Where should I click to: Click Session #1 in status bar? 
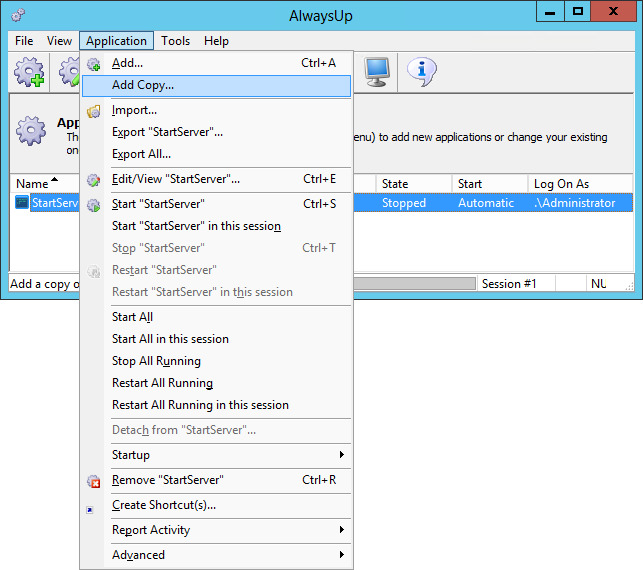[509, 284]
